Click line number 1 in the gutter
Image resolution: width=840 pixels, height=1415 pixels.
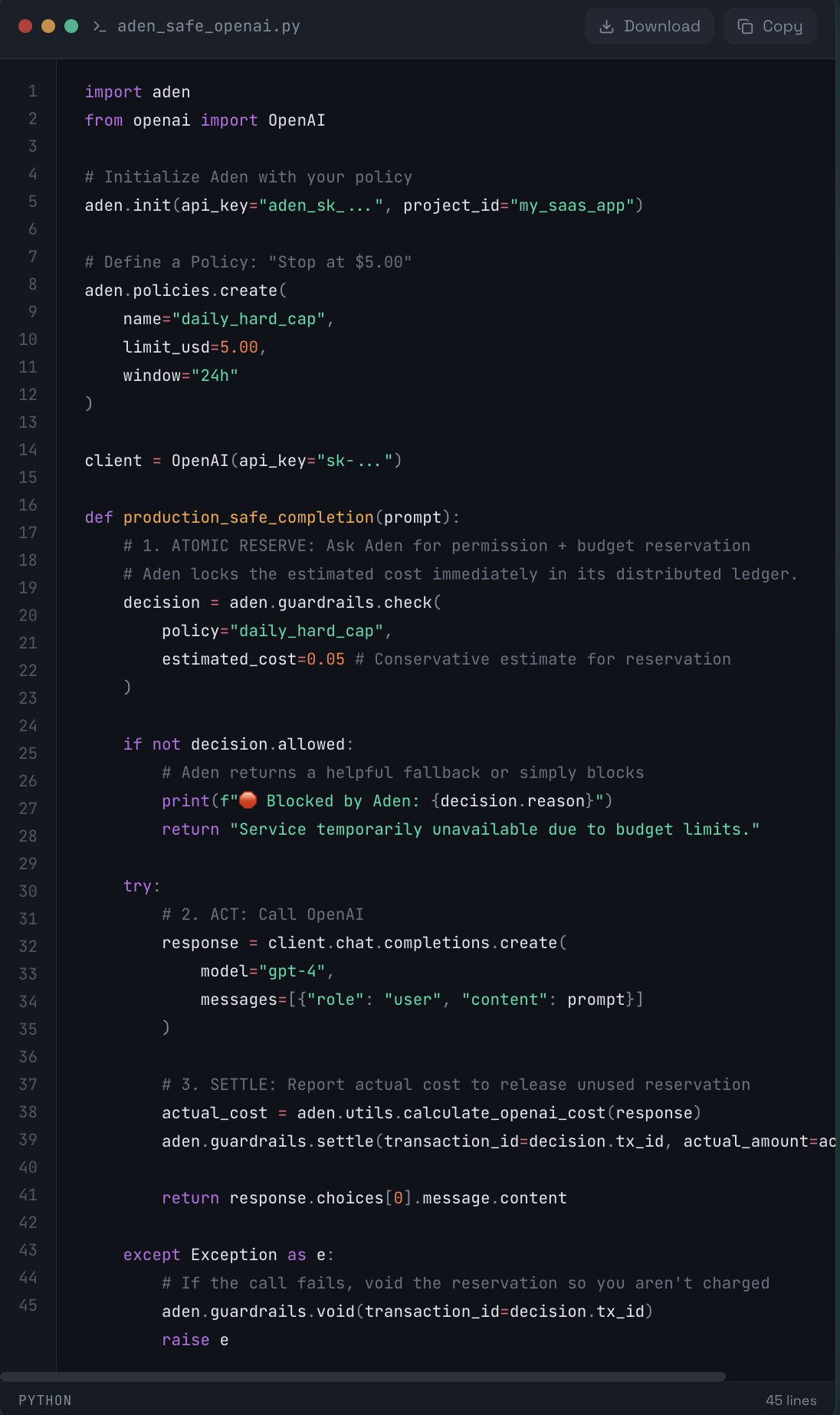coord(33,91)
